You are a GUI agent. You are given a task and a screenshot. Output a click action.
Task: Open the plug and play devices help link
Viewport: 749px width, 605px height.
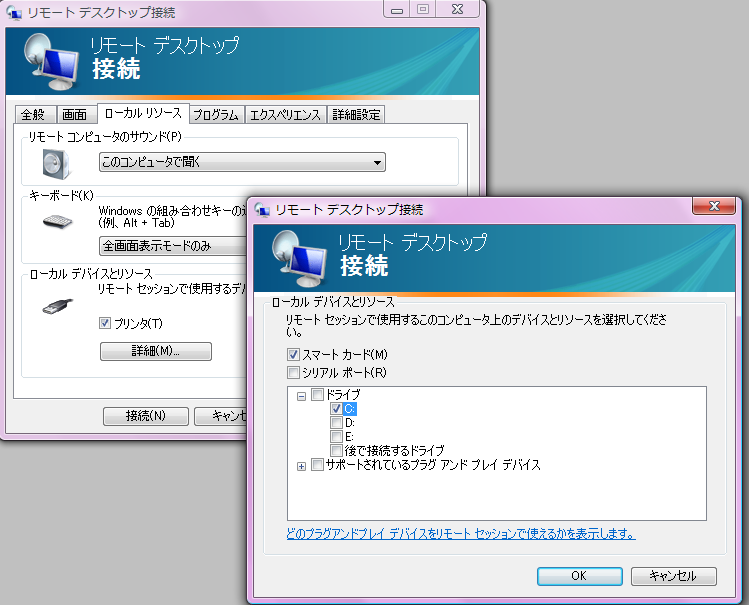pyautogui.click(x=461, y=533)
